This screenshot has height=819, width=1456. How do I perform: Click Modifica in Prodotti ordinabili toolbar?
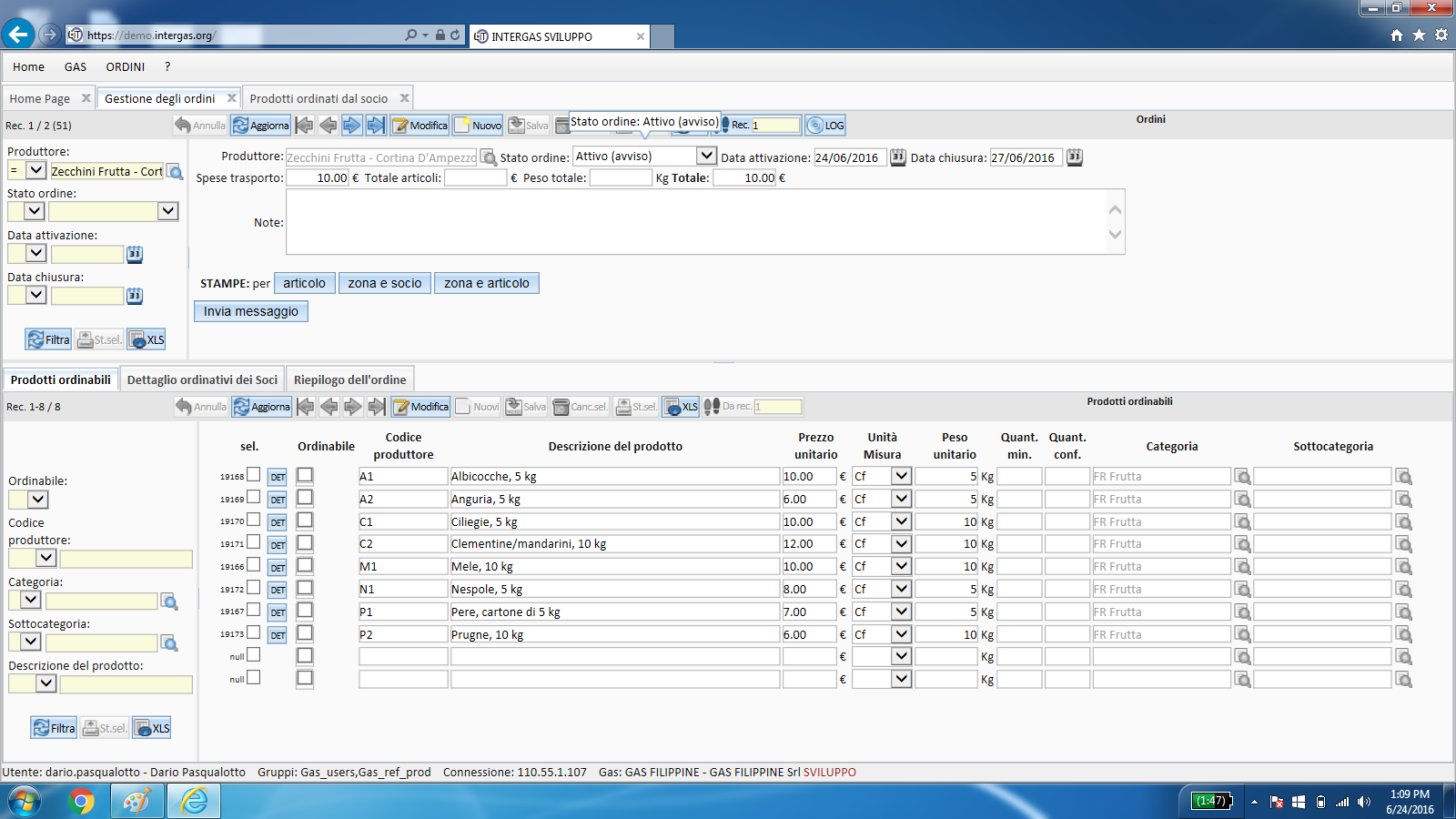pyautogui.click(x=420, y=407)
